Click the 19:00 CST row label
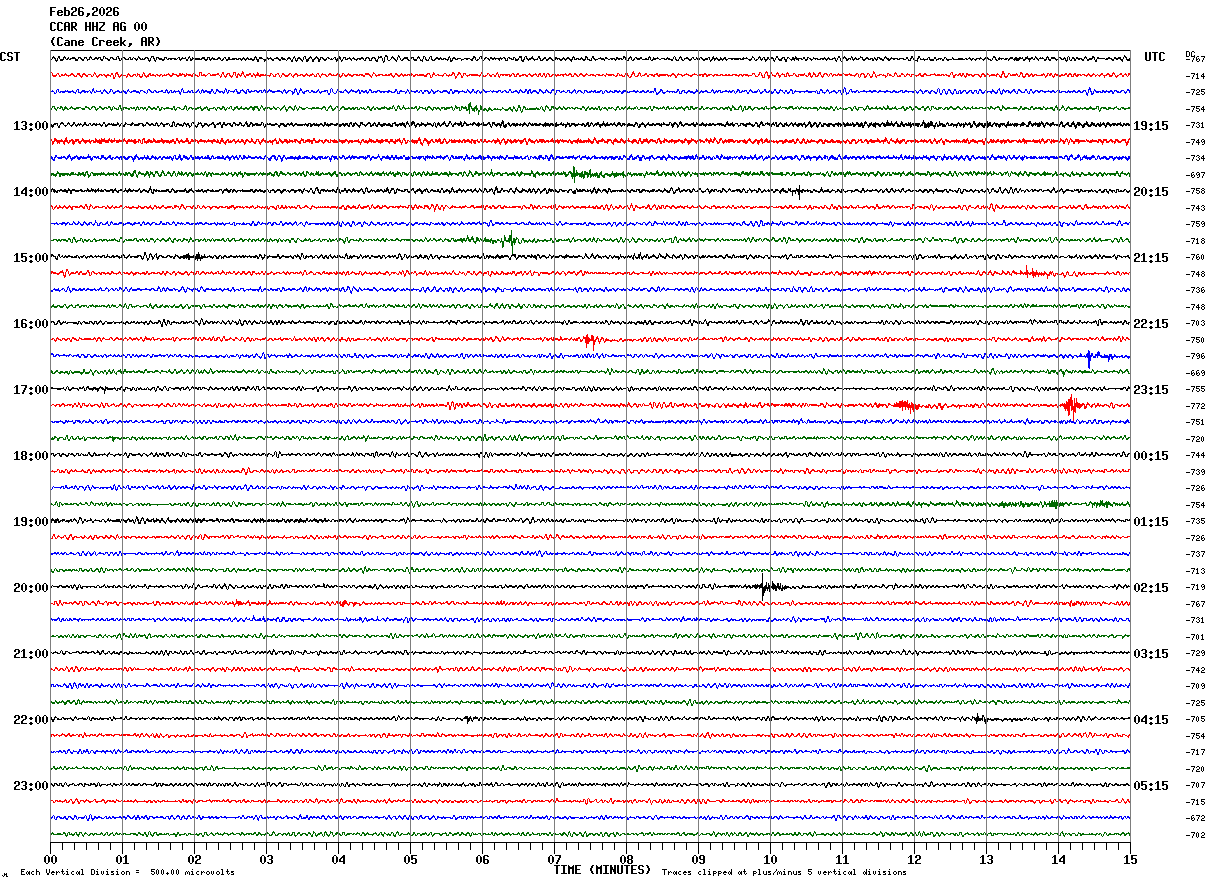The image size is (1210, 886). point(30,521)
